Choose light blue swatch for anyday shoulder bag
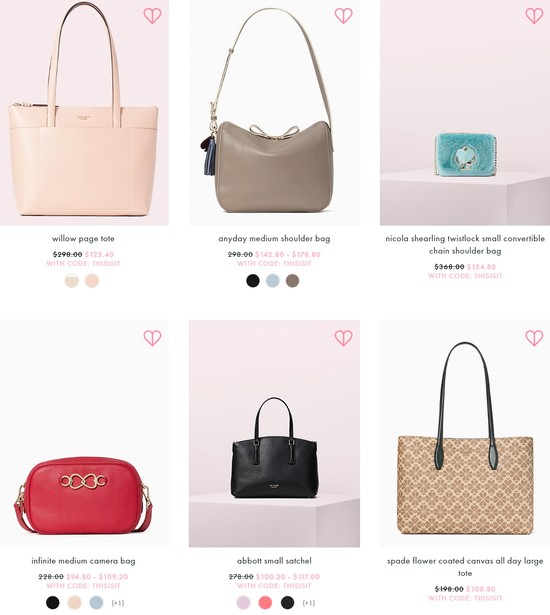The height and width of the screenshot is (615, 550). coord(273,281)
